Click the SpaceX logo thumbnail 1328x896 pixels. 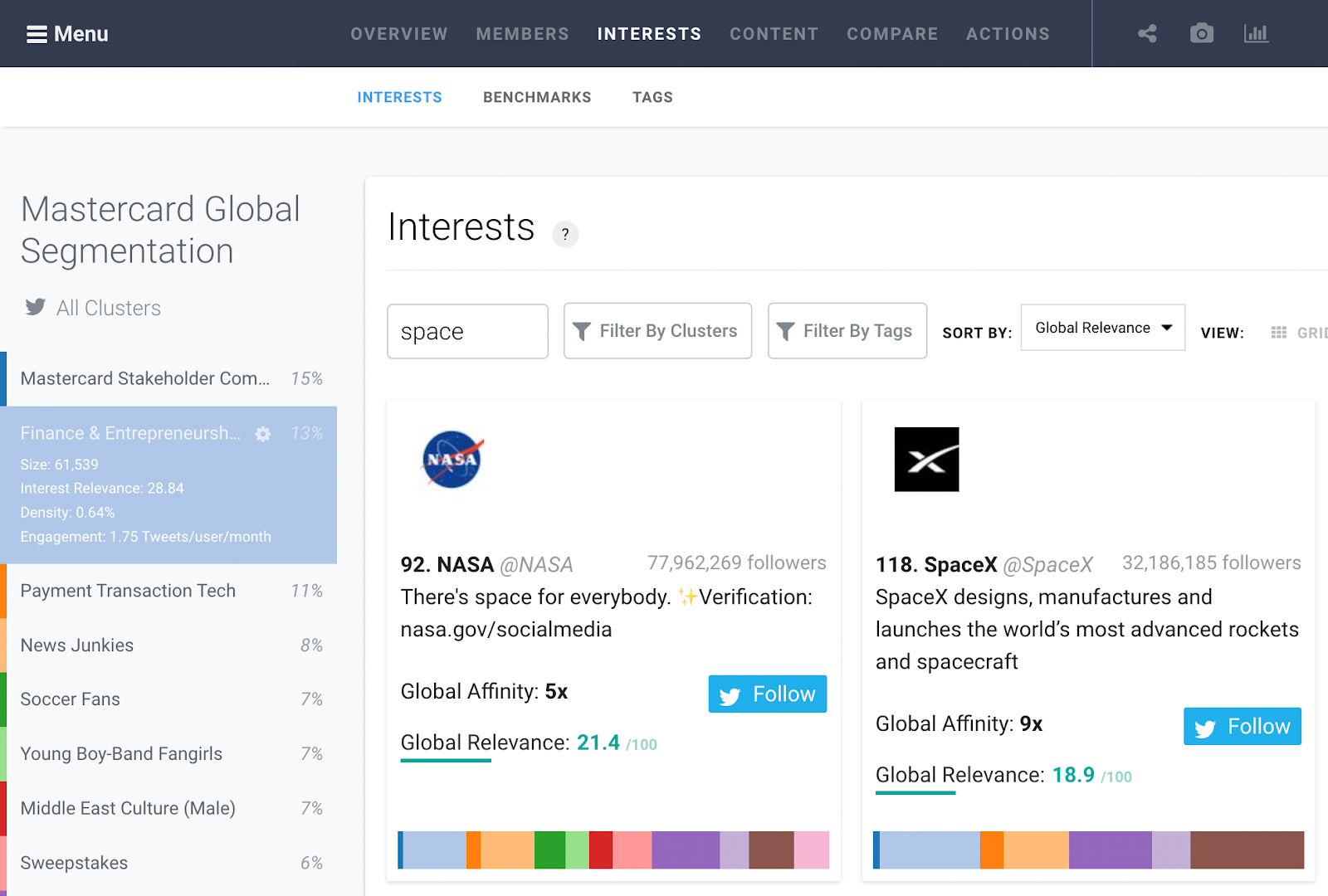926,459
